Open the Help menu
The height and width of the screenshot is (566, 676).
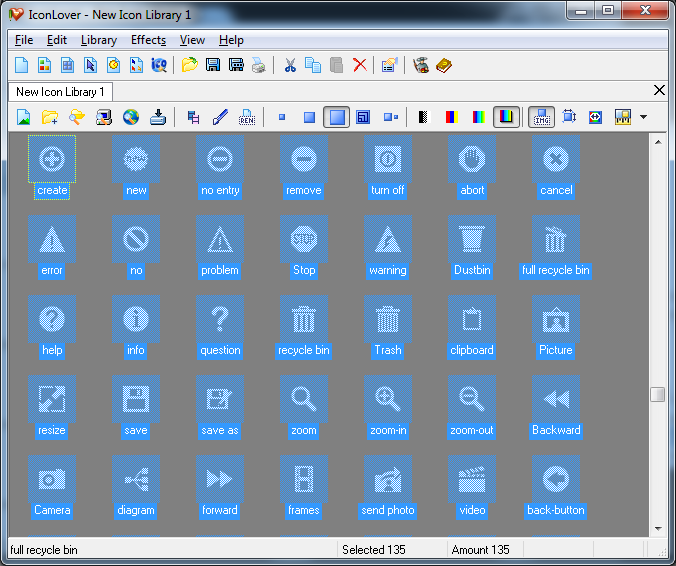231,40
